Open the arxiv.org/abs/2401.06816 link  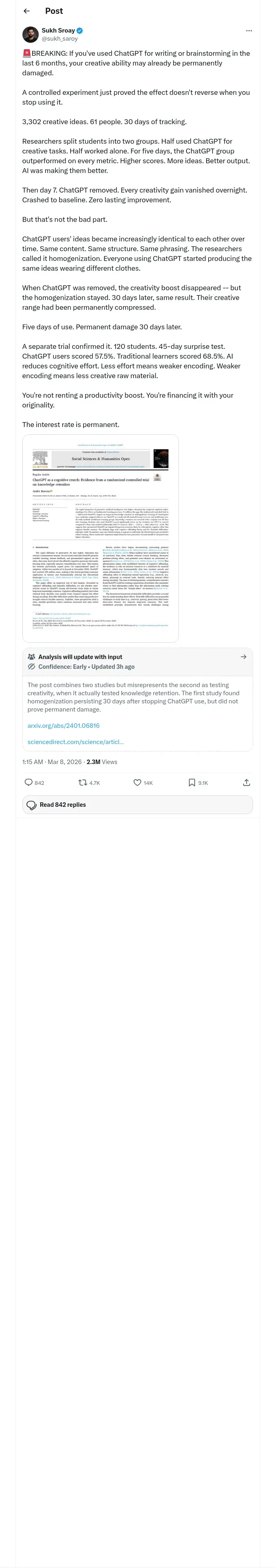coord(64,725)
